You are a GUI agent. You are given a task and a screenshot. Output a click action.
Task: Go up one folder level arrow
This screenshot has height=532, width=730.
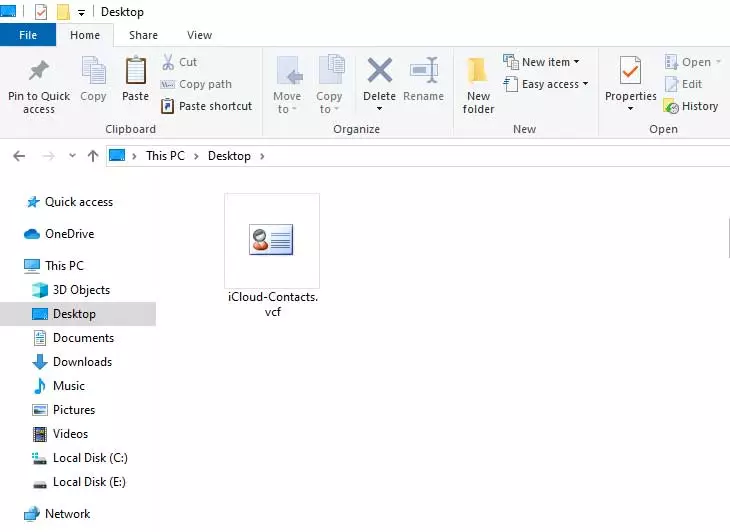coord(93,156)
